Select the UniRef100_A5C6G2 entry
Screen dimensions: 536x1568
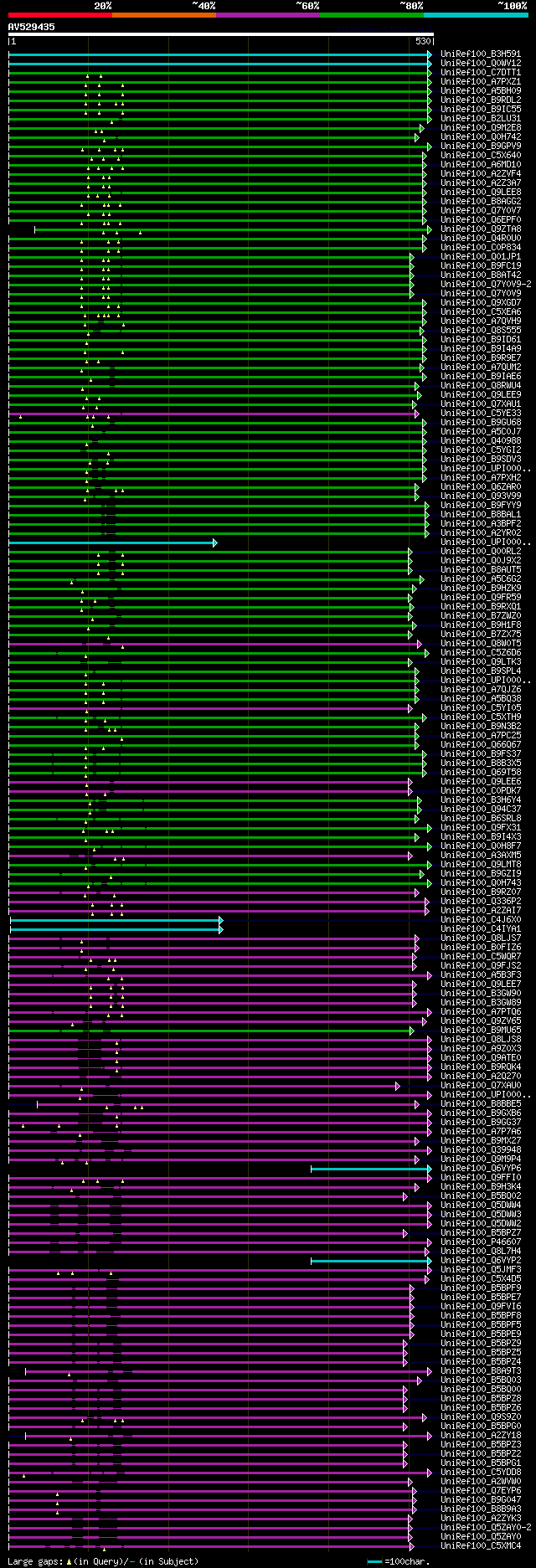tap(481, 579)
